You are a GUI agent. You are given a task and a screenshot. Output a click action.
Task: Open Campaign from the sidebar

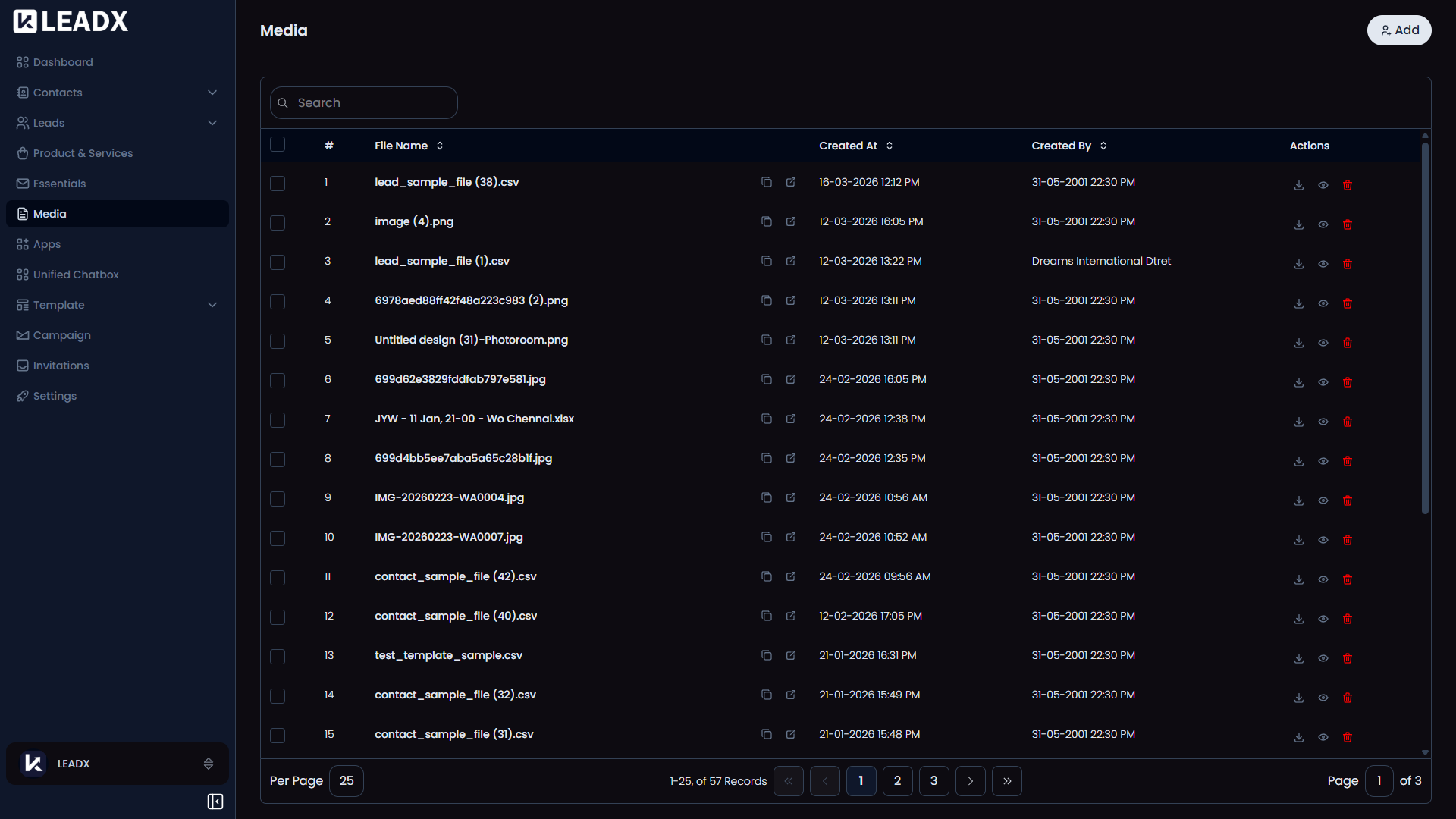[62, 335]
